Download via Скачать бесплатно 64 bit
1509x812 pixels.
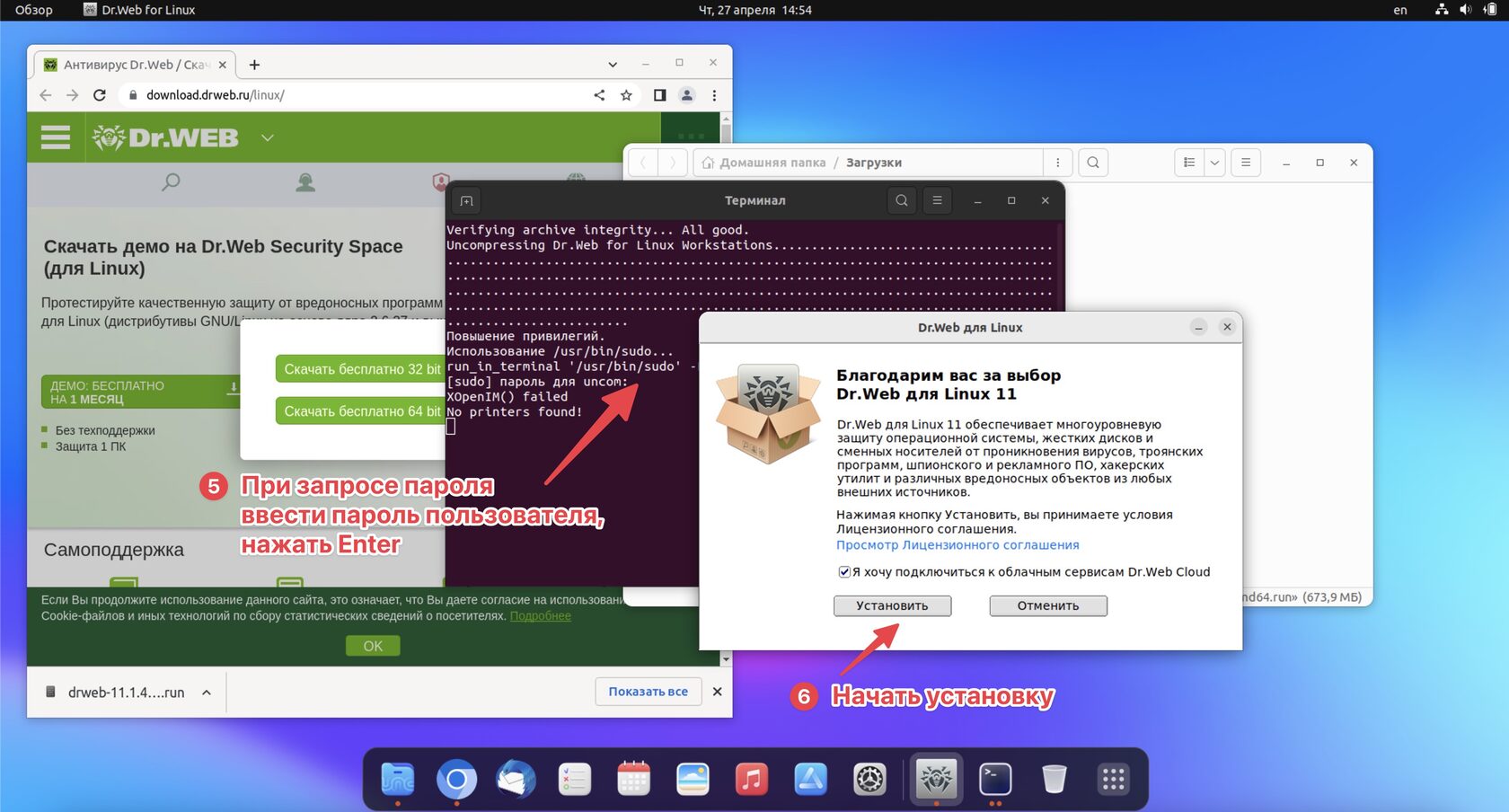[x=360, y=411]
